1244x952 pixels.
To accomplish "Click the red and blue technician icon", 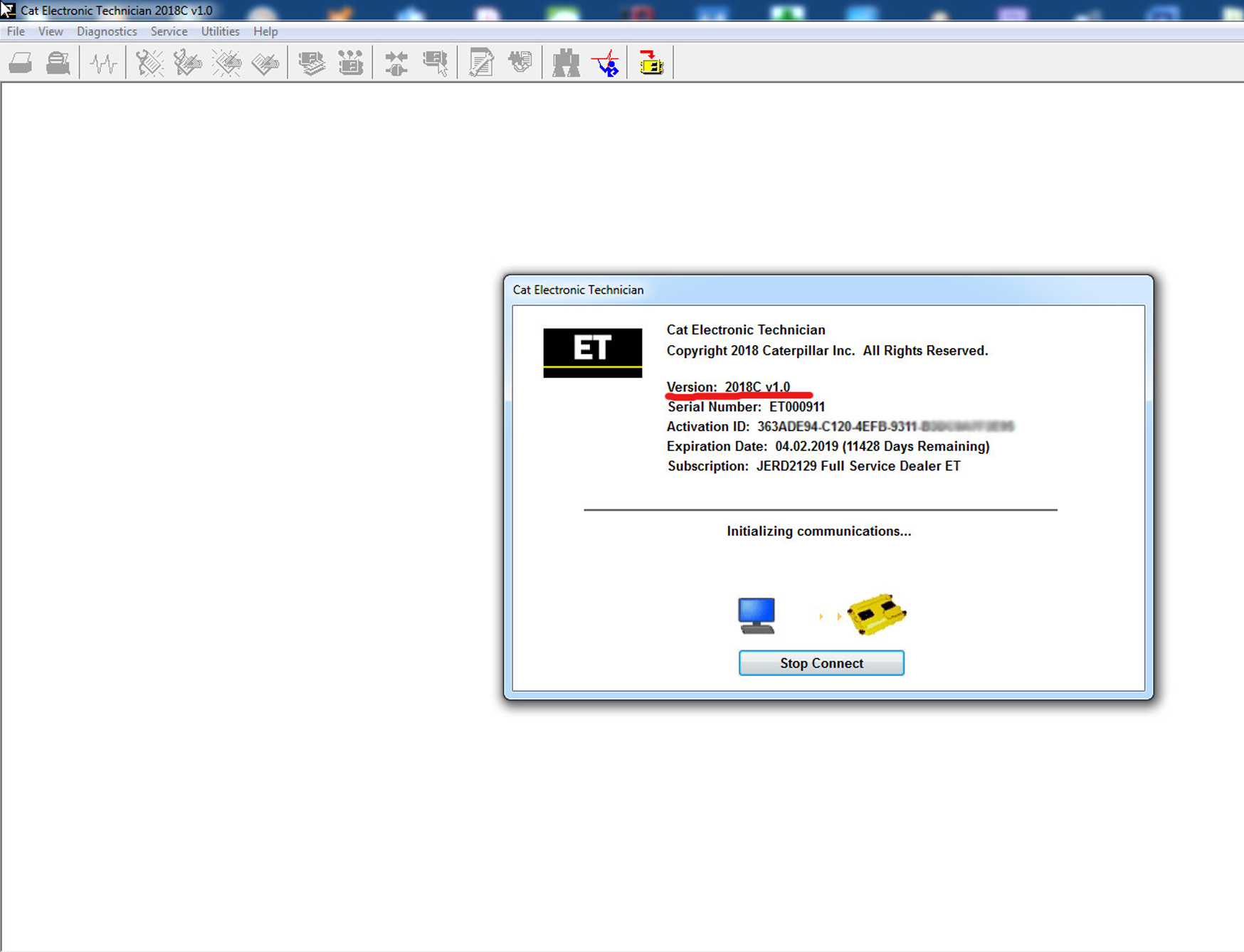I will coord(606,63).
